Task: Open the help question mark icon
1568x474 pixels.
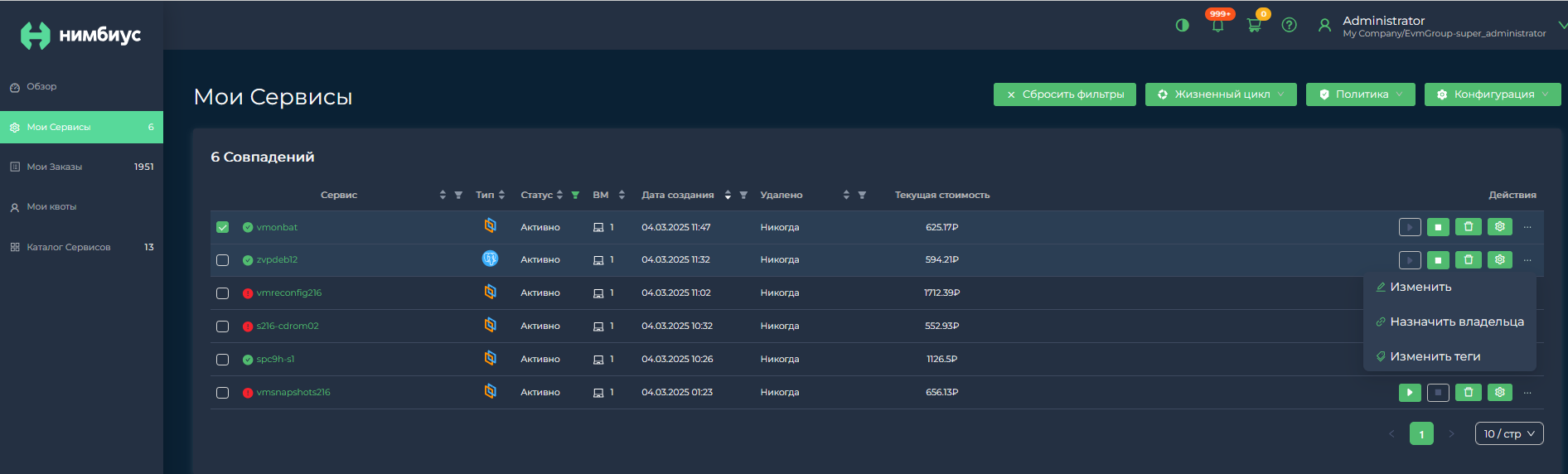Action: pos(1289,25)
